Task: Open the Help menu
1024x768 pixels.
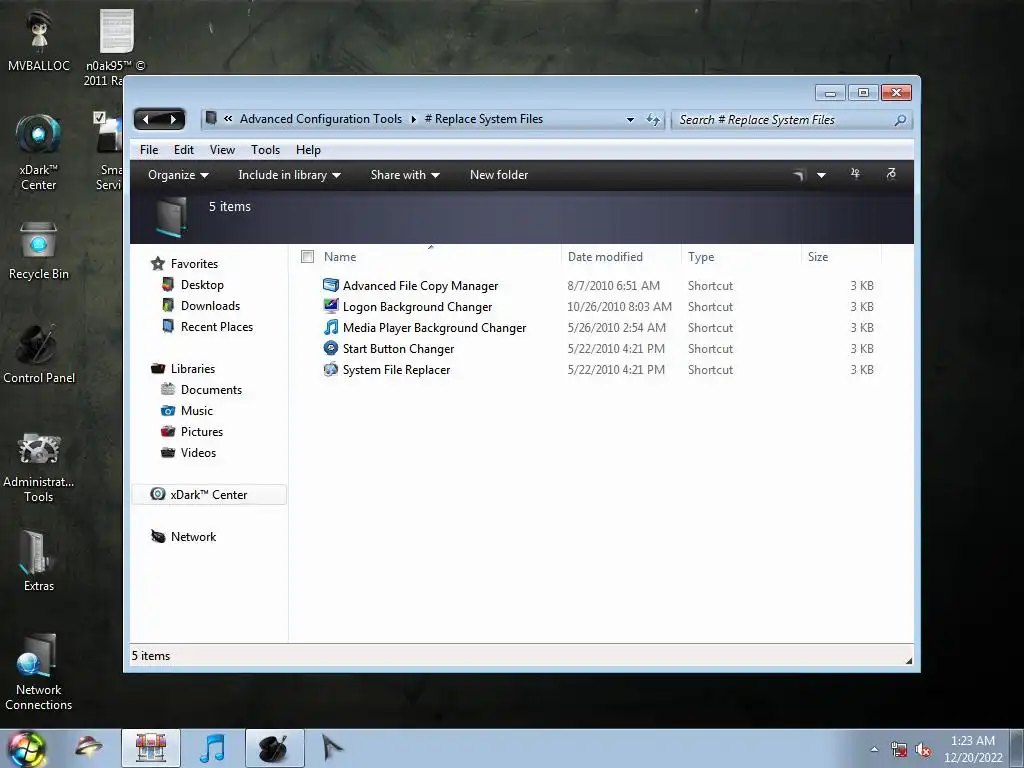Action: (x=308, y=150)
